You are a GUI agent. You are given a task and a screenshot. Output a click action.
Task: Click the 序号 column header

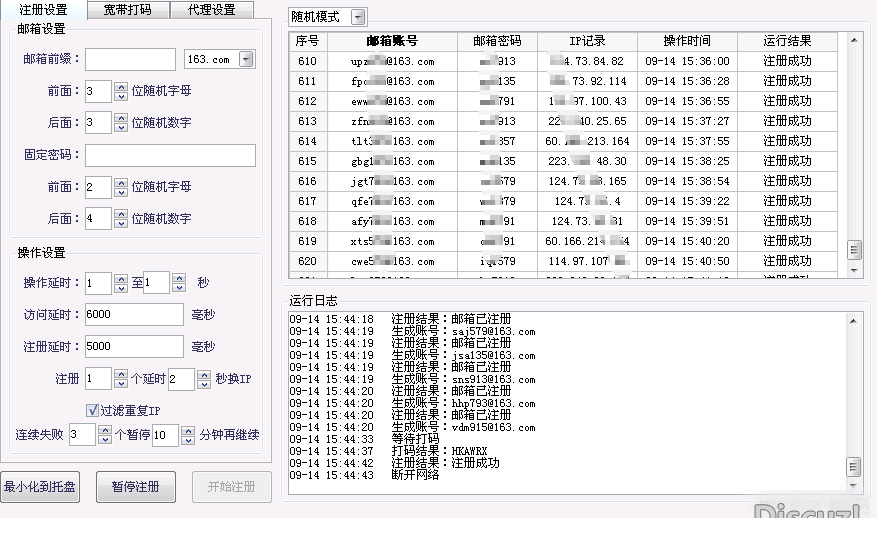click(308, 41)
